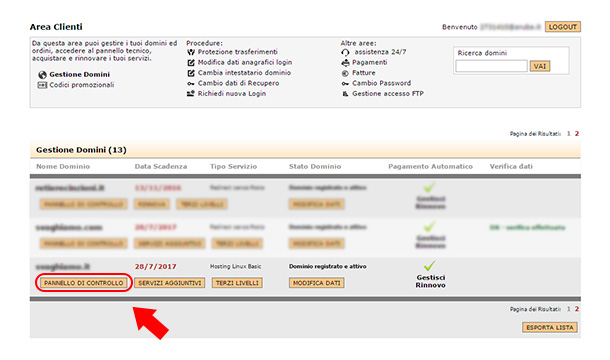This screenshot has height=360, width=610.
Task: Click the Tipo Servizio column header
Action: tap(233, 167)
